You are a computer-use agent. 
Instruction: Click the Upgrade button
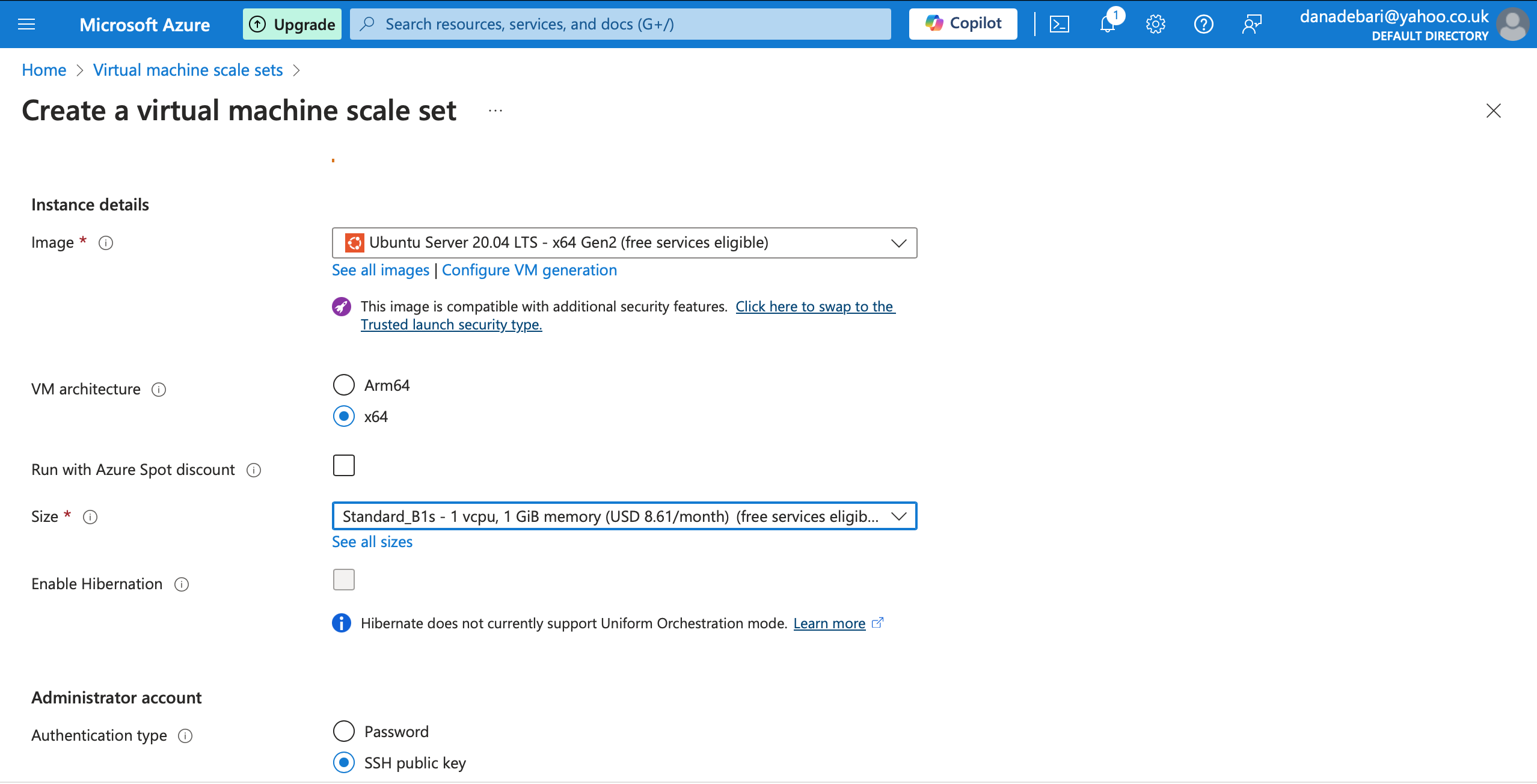[x=292, y=24]
